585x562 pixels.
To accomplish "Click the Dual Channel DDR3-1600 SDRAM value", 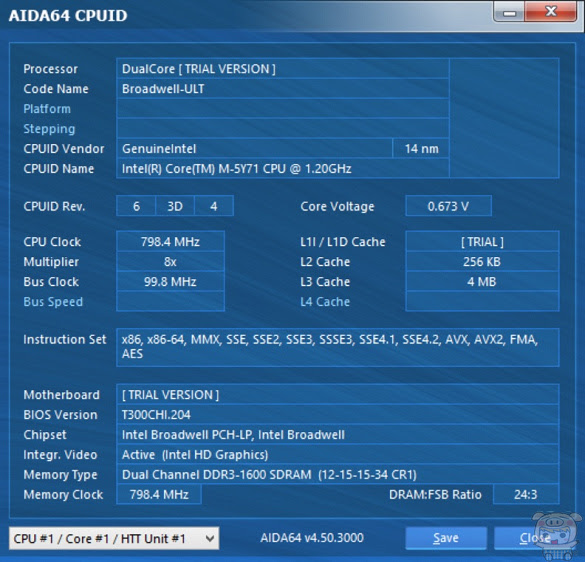I will [338, 474].
